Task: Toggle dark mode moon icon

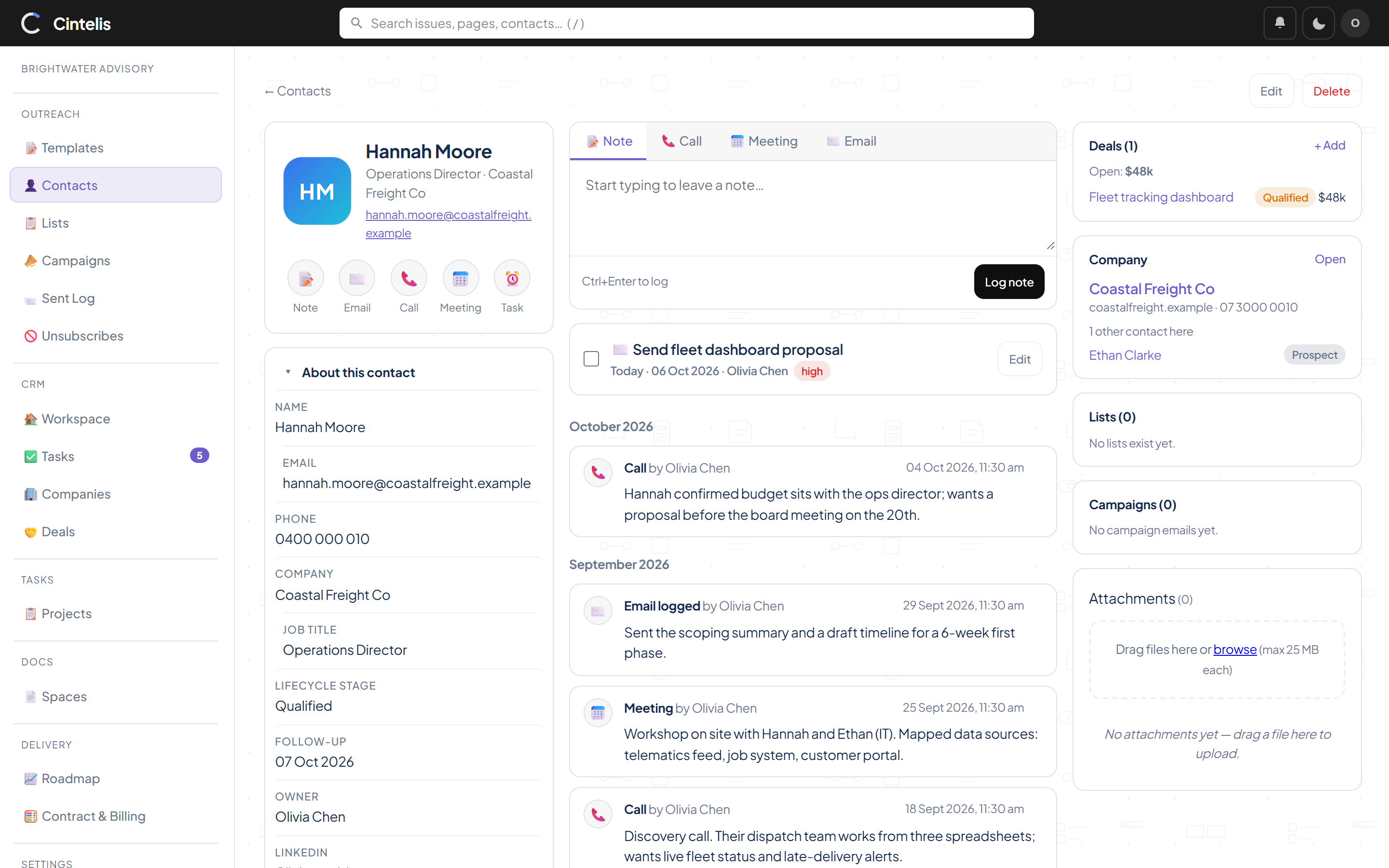Action: point(1318,23)
